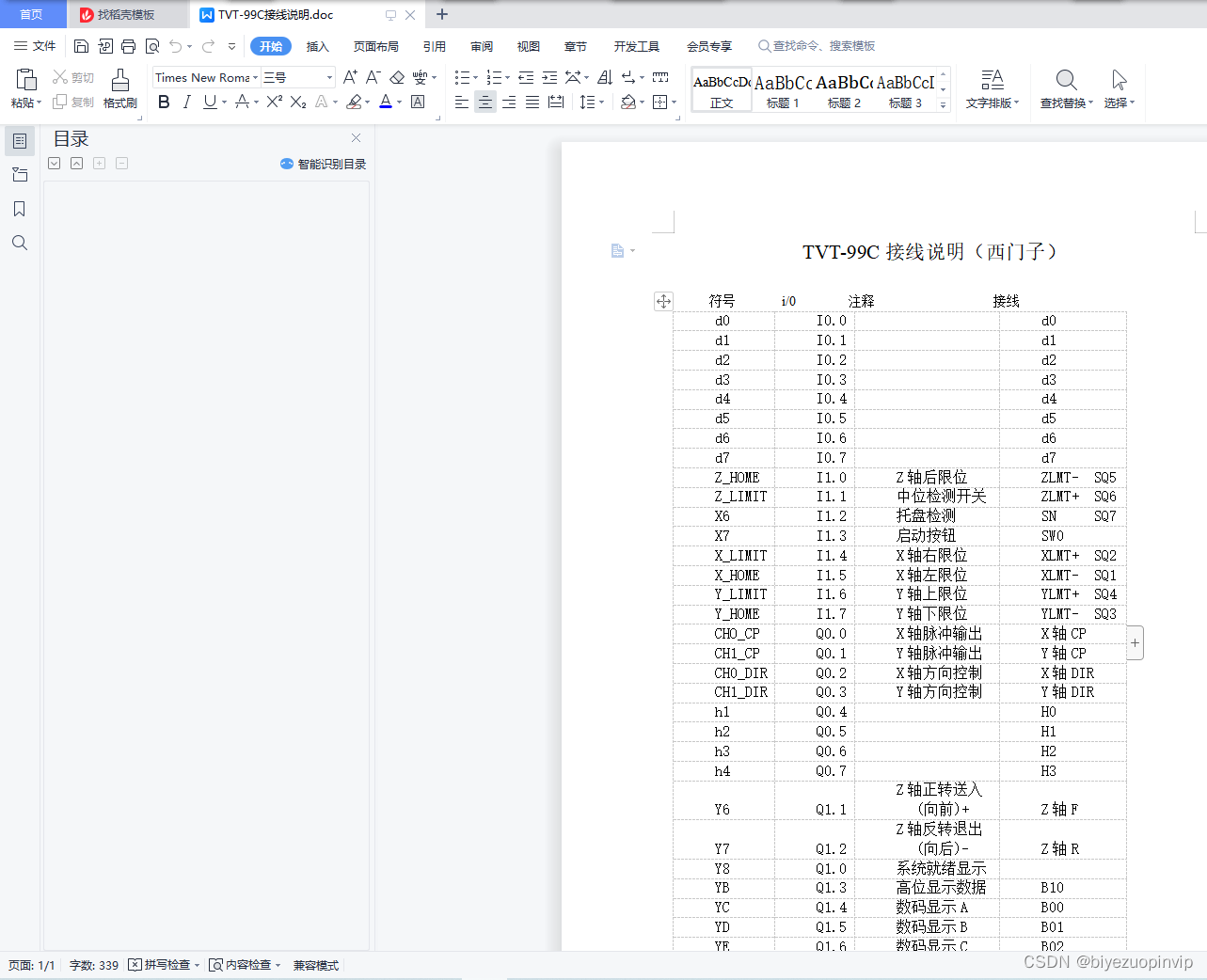Viewport: 1207px width, 980px height.
Task: Apply Superscript X² formatting
Action: (274, 102)
